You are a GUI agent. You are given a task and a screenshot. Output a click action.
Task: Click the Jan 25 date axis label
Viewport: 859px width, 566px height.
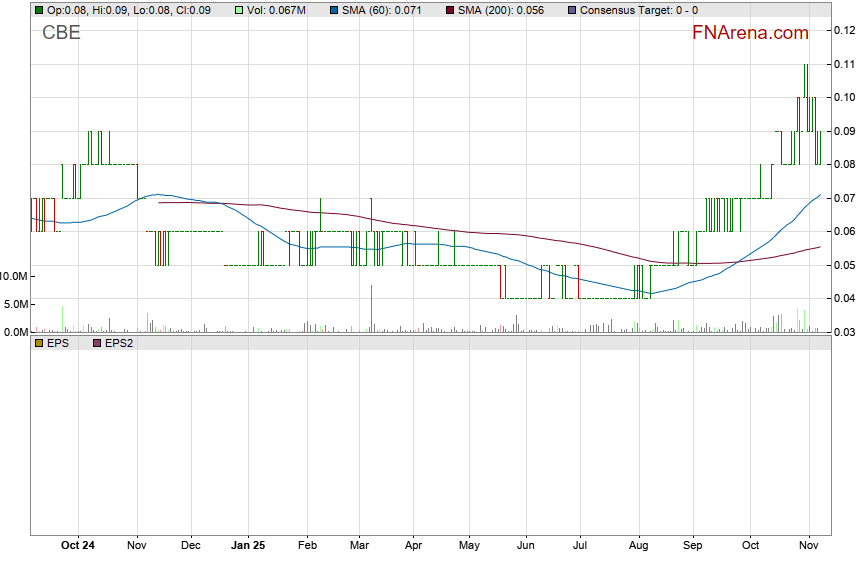248,546
